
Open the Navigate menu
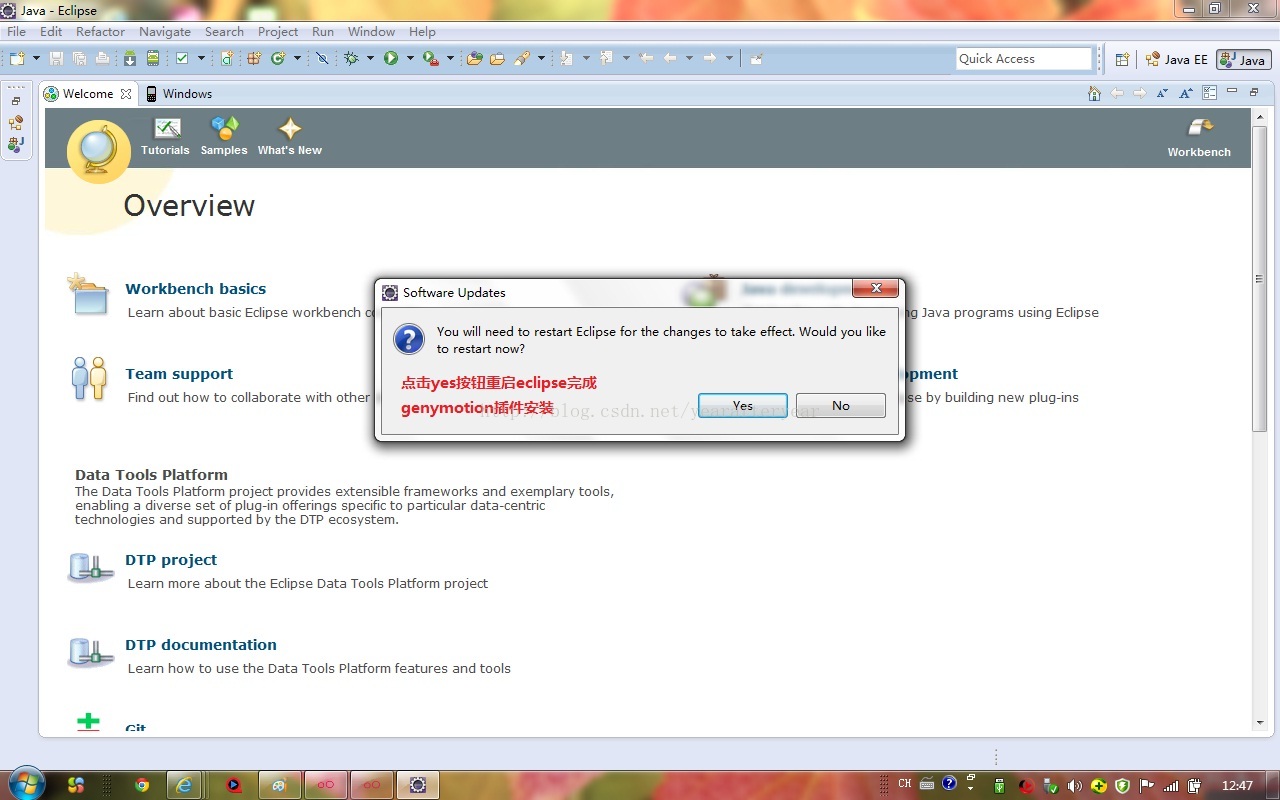165,31
